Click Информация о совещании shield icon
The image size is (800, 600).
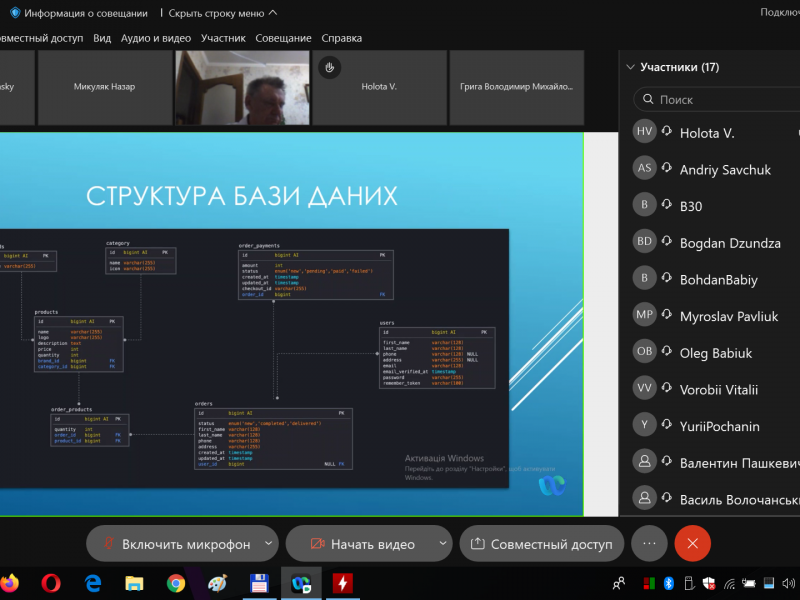point(14,13)
